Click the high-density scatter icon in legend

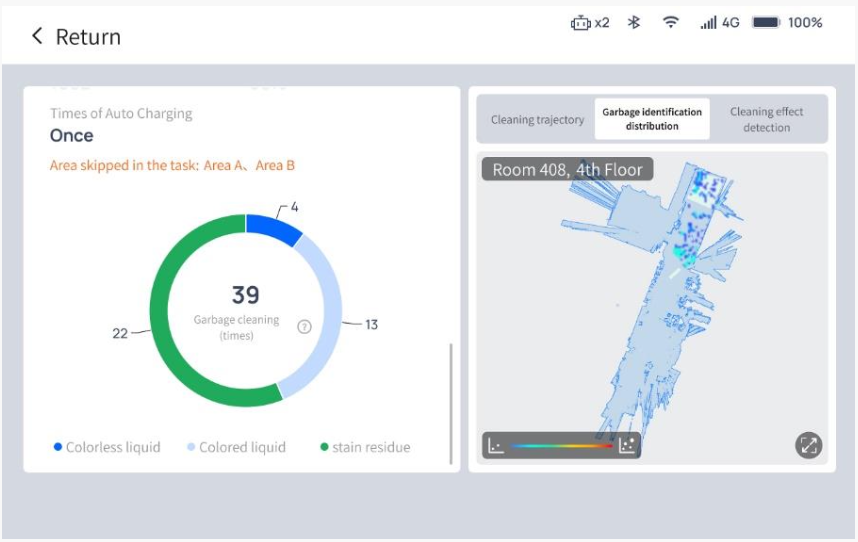click(627, 446)
